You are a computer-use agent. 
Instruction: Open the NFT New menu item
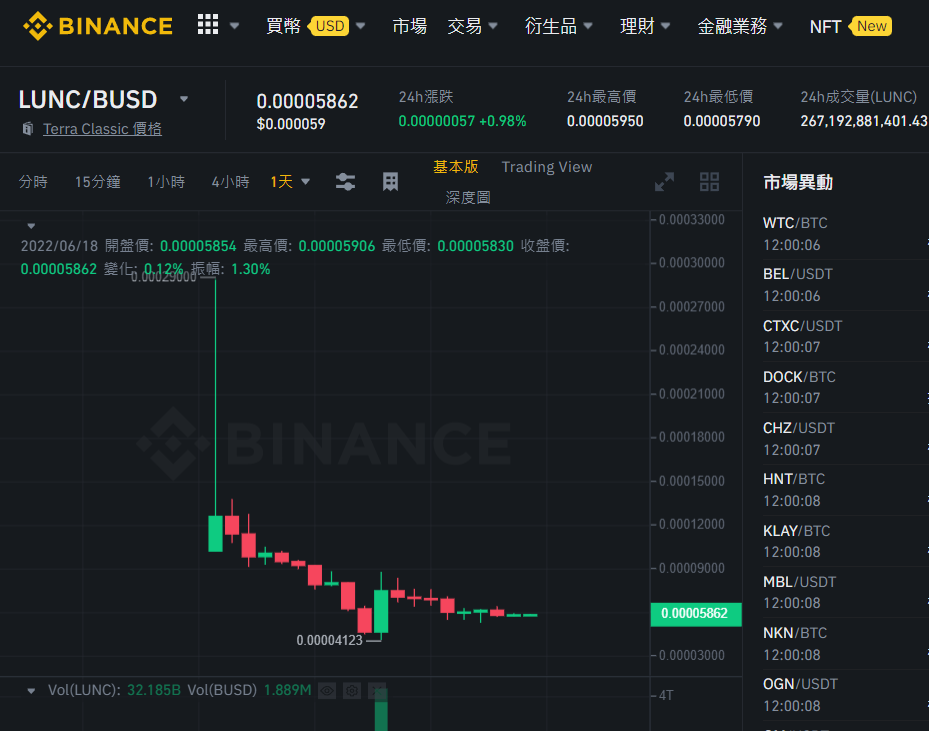tap(850, 26)
